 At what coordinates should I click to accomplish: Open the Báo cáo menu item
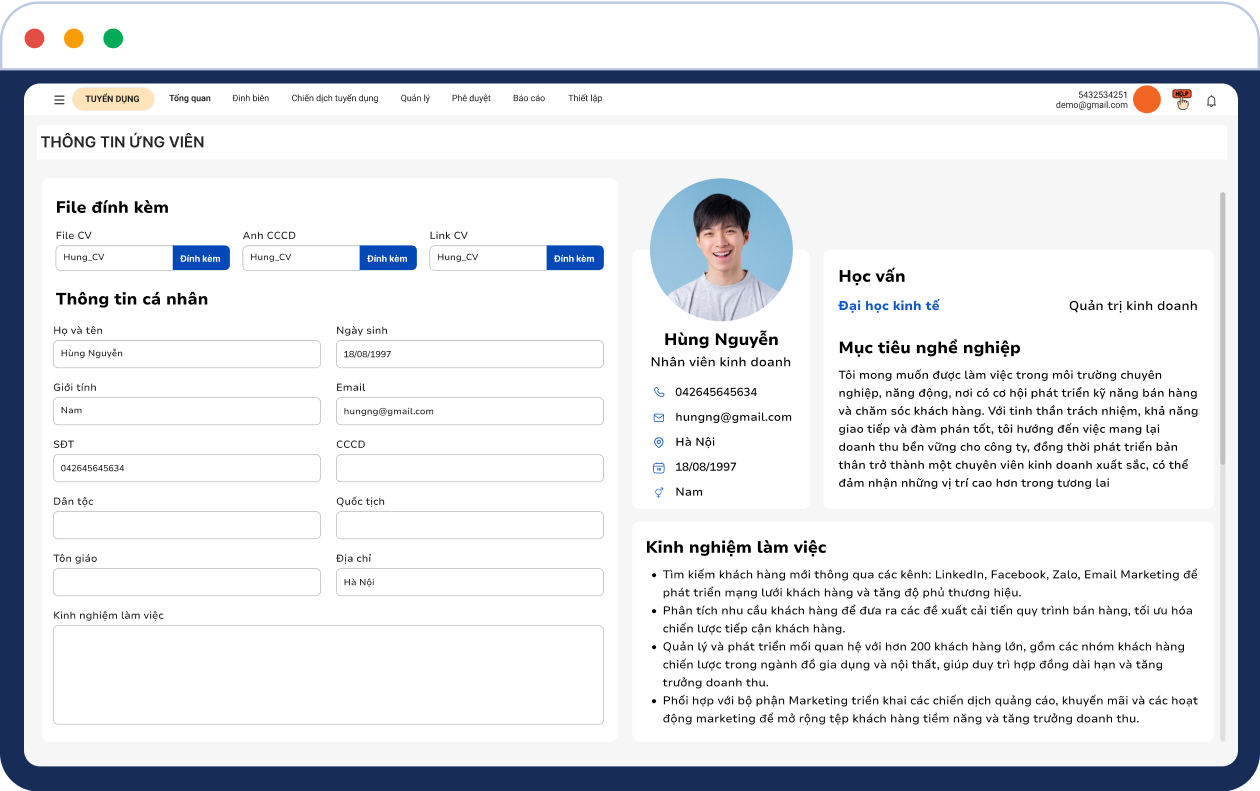[x=528, y=99]
